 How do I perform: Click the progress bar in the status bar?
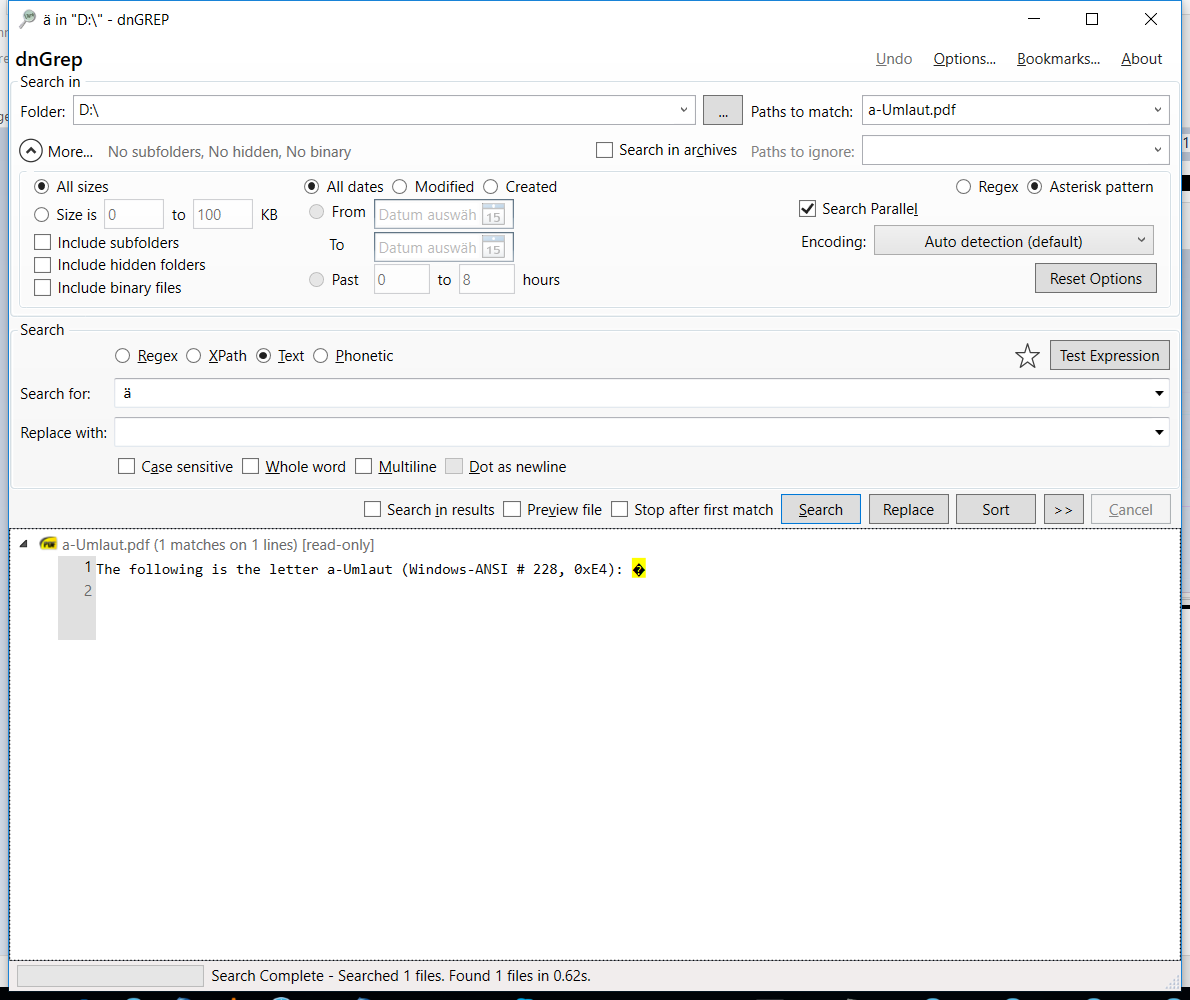pos(109,975)
